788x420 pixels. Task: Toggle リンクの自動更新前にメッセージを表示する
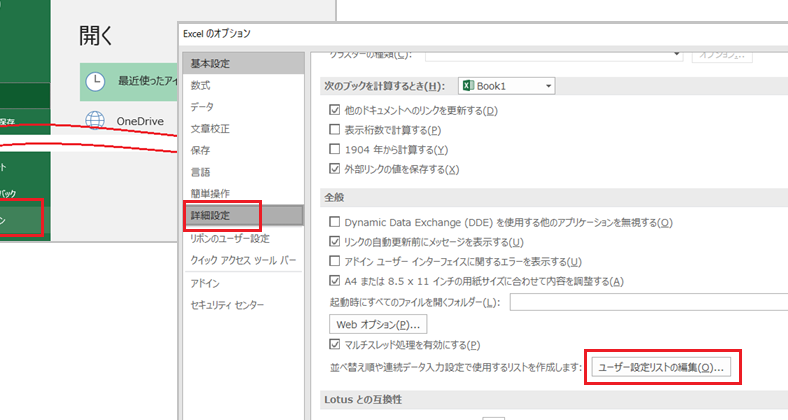pos(335,242)
